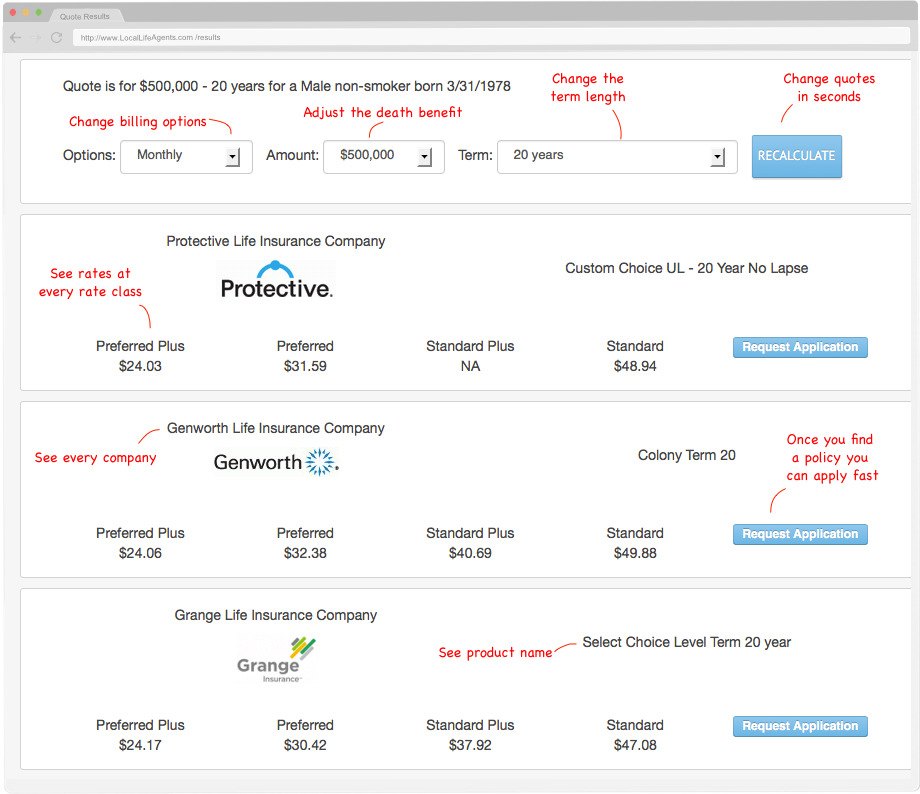Click Grange Standard Plus rate $37.92
Image resolution: width=920 pixels, height=794 pixels.
[470, 745]
